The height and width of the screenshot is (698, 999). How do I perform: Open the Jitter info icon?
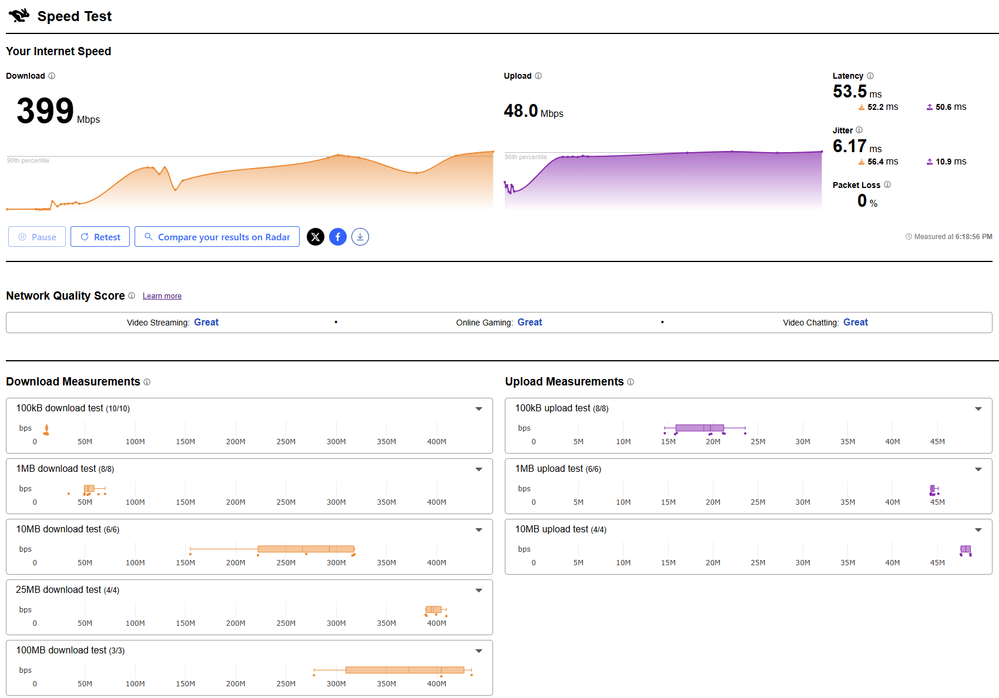[859, 130]
